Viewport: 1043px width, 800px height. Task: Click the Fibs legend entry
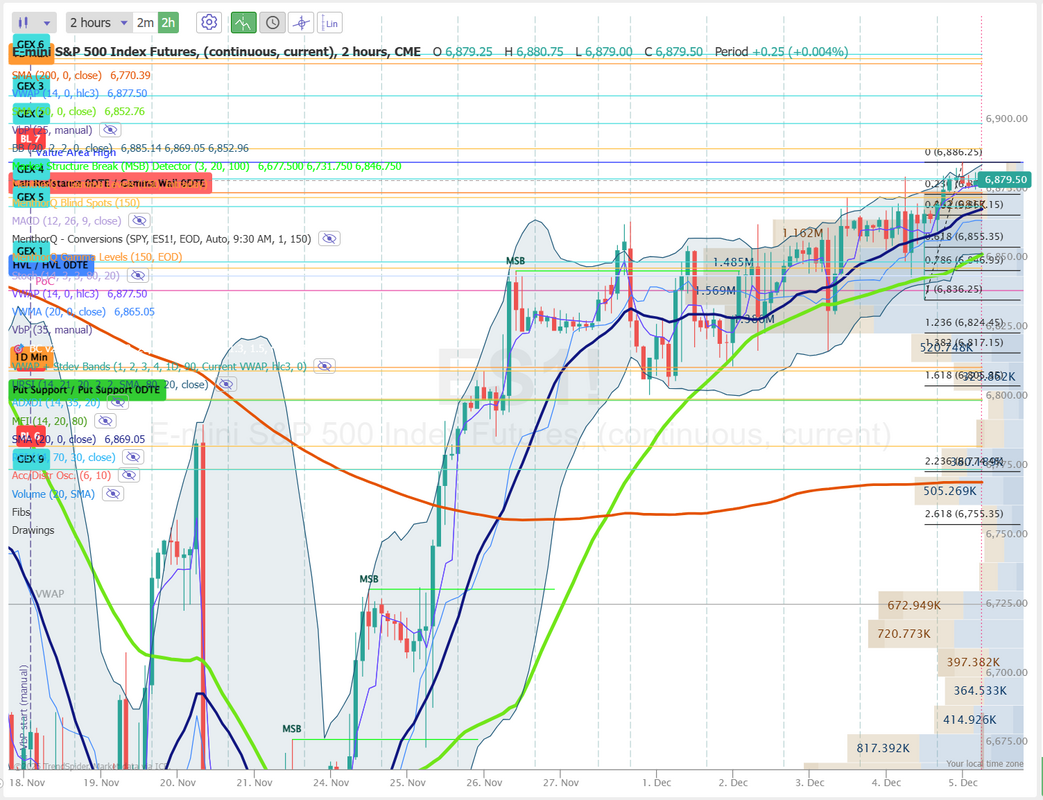pos(21,512)
